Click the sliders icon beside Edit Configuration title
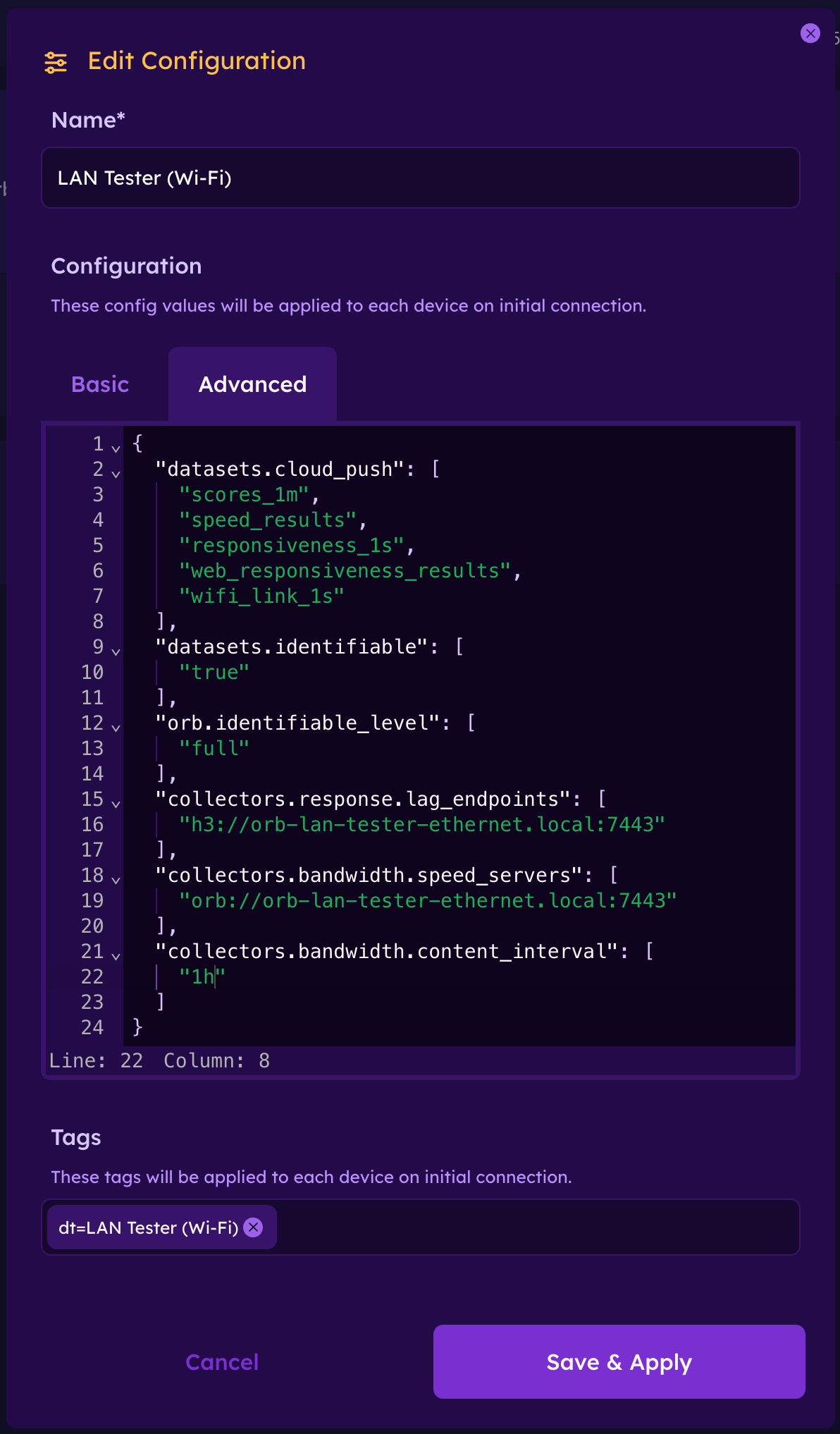Image resolution: width=840 pixels, height=1434 pixels. click(x=56, y=63)
